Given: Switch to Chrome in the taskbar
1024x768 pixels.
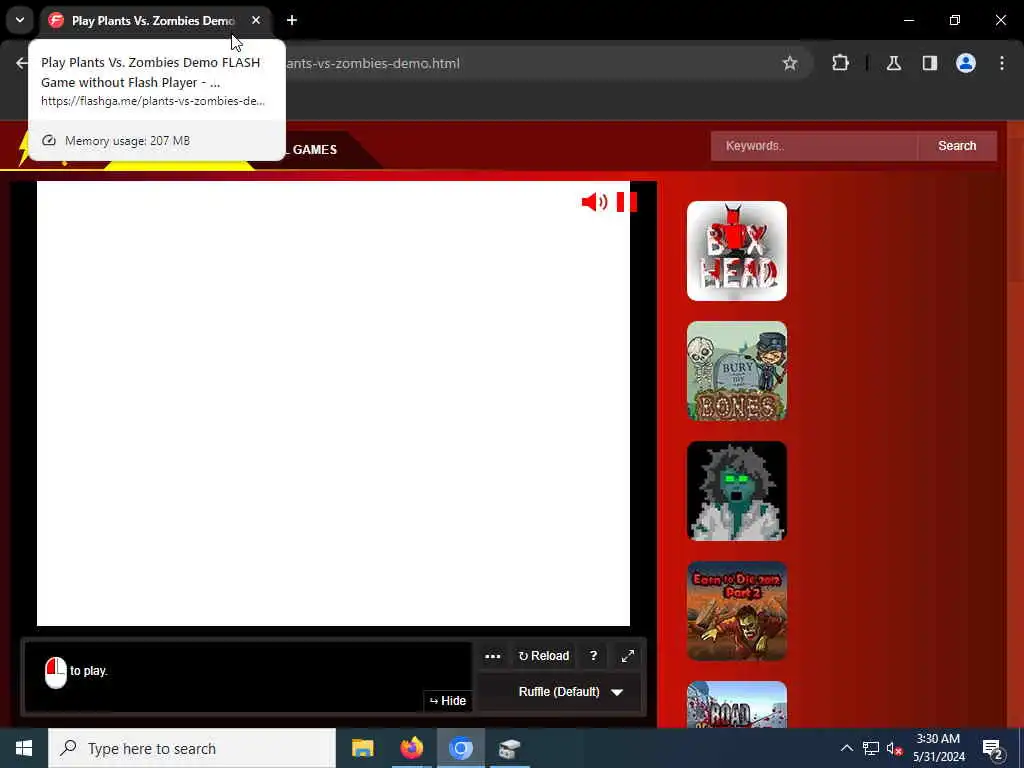Looking at the screenshot, I should 460,748.
